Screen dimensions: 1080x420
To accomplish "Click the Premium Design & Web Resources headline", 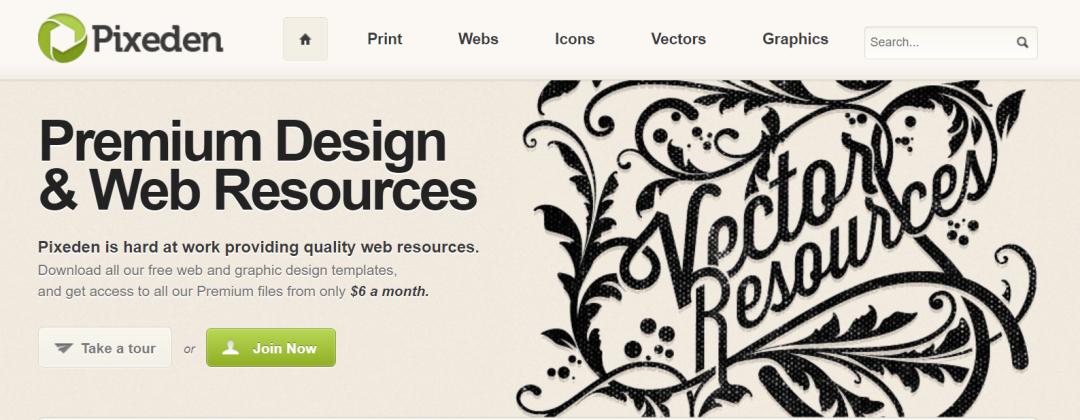I will click(258, 166).
